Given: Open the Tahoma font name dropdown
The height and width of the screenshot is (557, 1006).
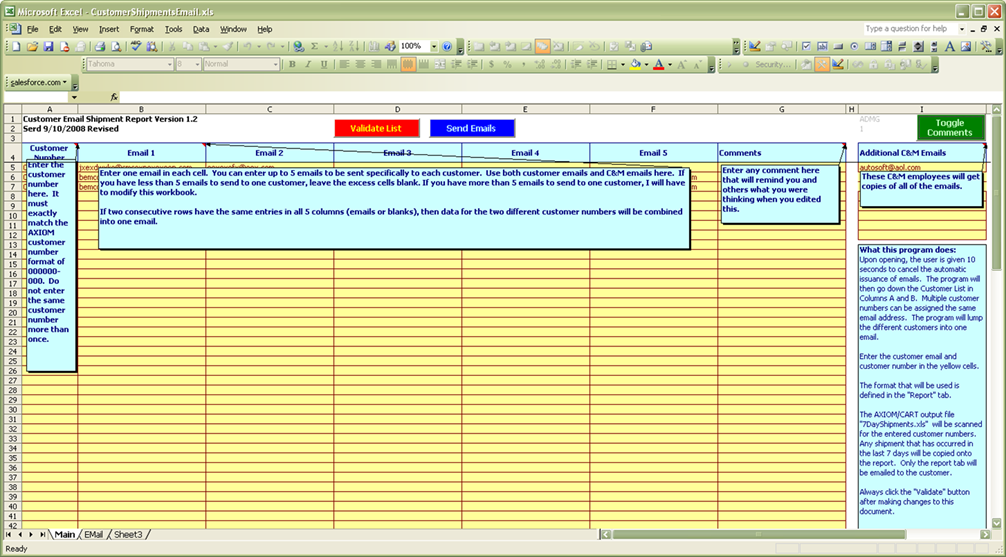Looking at the screenshot, I should click(x=169, y=64).
